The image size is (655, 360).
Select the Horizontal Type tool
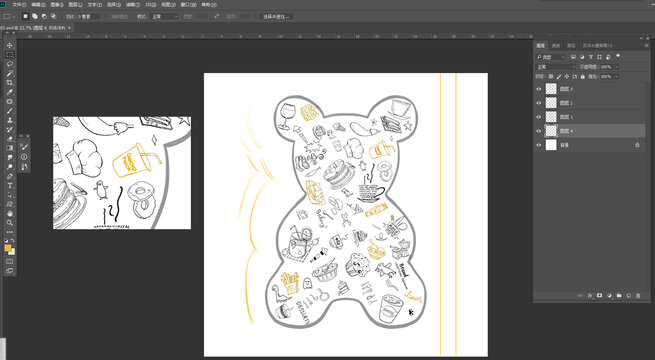(x=10, y=186)
